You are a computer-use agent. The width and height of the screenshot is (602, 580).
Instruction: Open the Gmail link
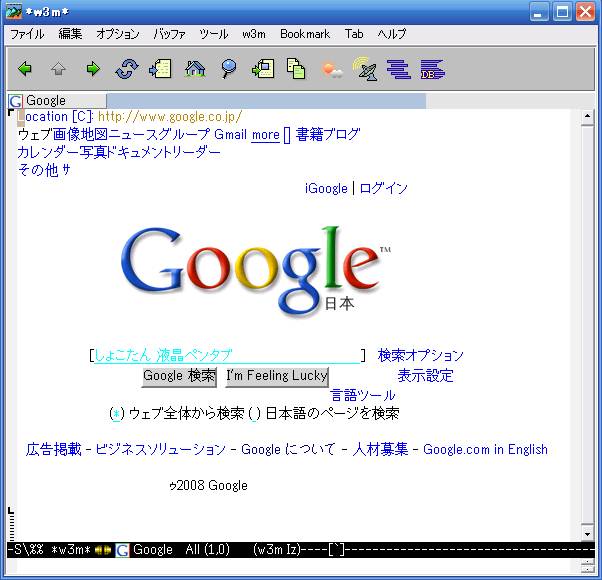pos(231,134)
